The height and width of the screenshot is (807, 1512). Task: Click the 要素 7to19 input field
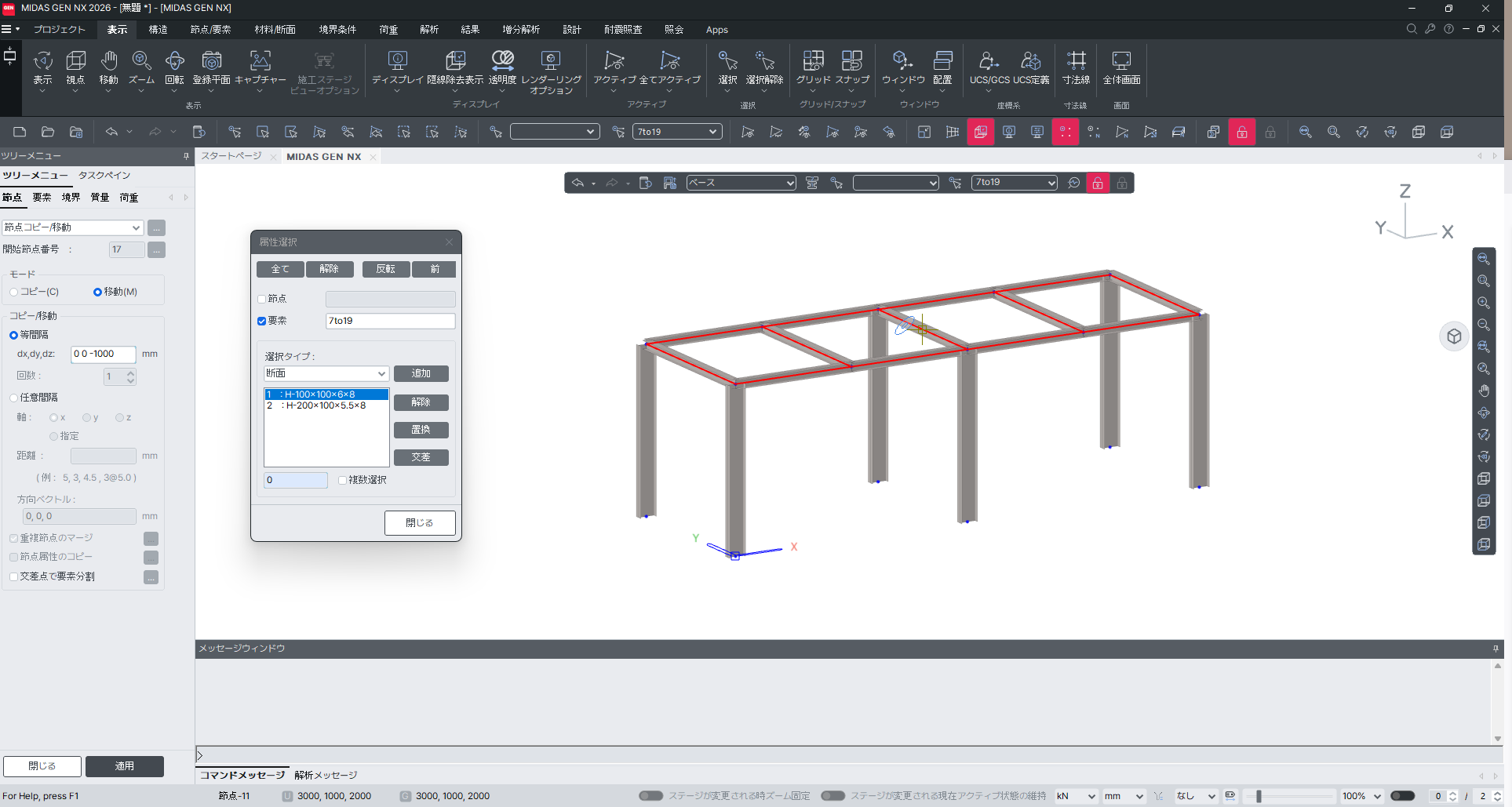(390, 321)
